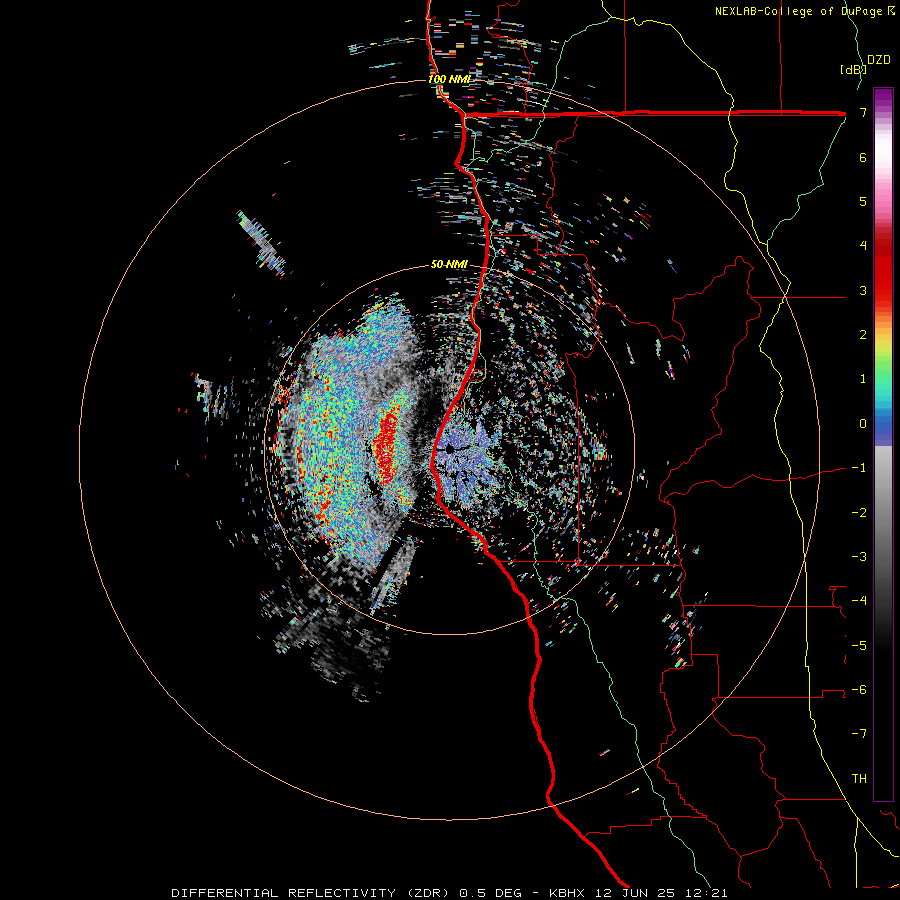Click the -1 dB tick label
The image size is (900, 900).
(x=859, y=468)
